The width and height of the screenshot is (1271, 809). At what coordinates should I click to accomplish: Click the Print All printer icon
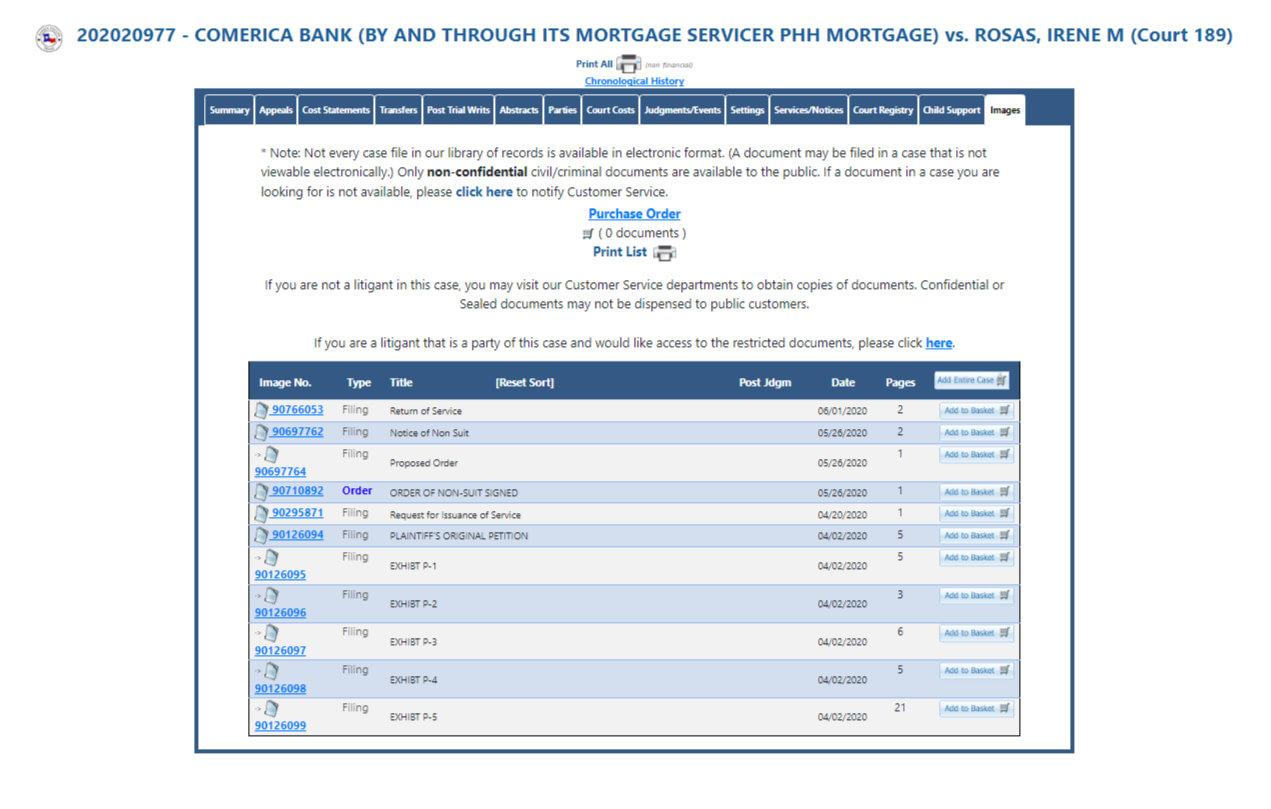629,64
